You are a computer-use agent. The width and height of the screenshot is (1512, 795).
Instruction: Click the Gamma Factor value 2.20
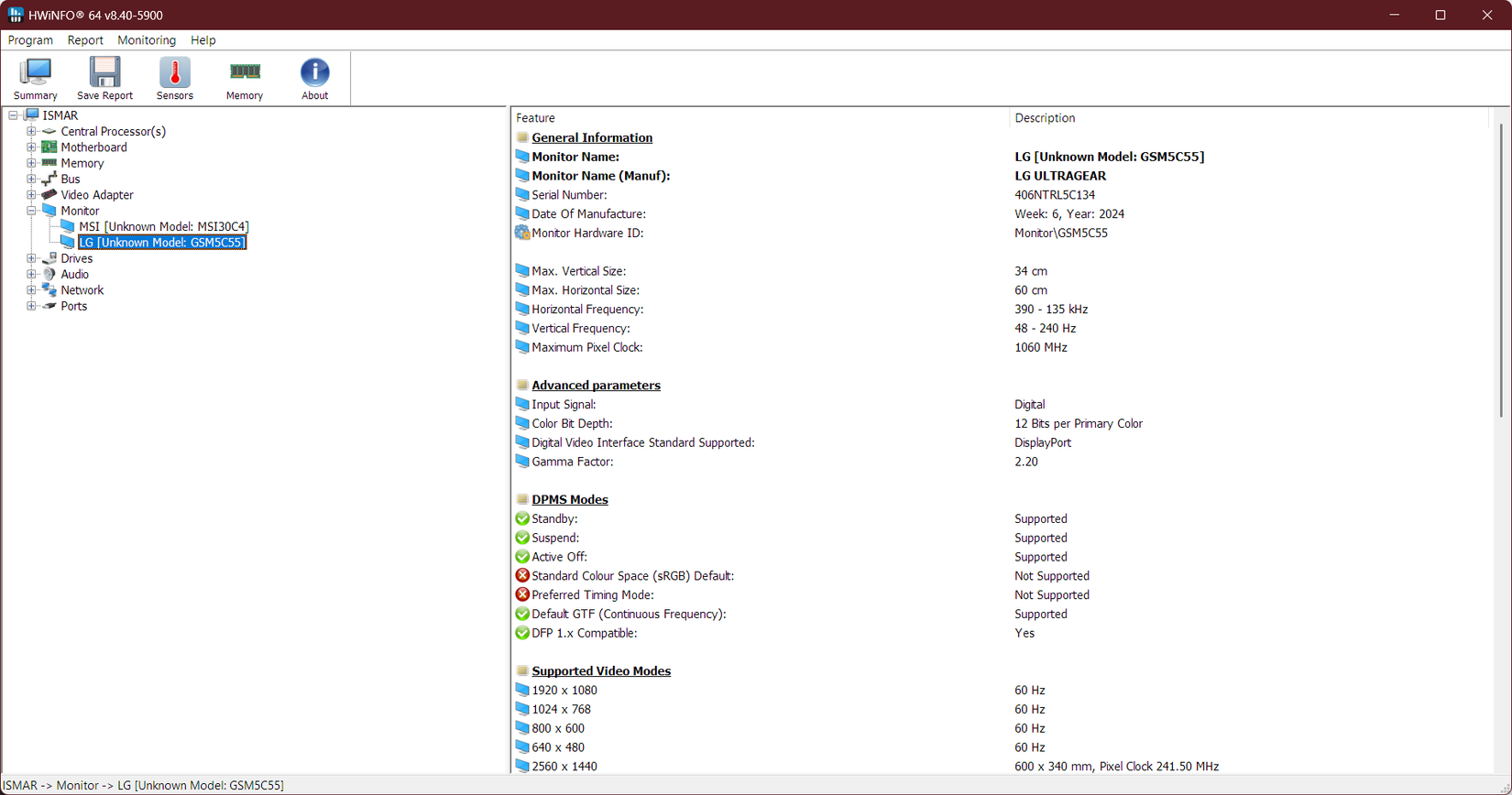[1026, 462]
